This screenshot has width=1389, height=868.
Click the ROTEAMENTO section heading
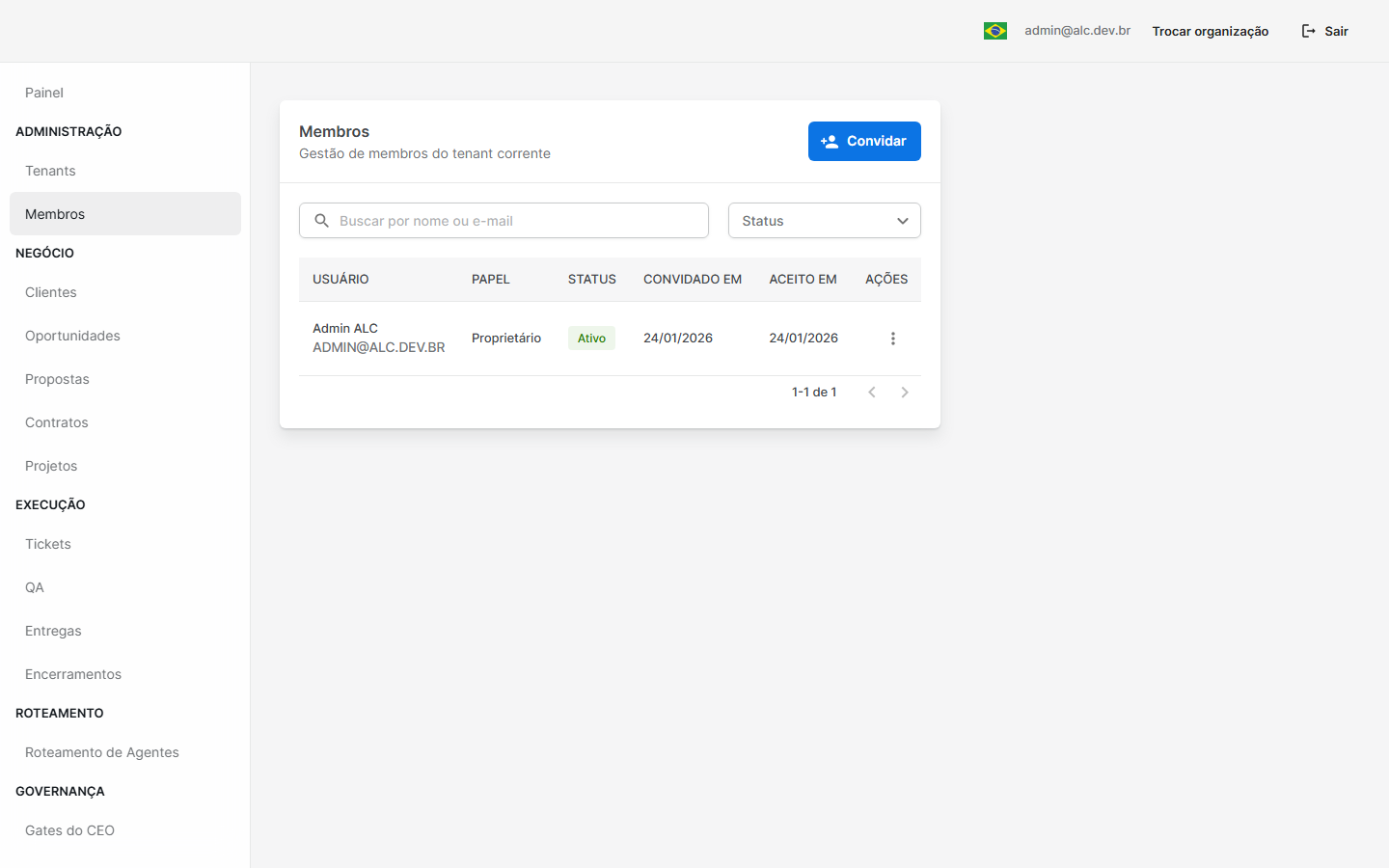coord(60,713)
